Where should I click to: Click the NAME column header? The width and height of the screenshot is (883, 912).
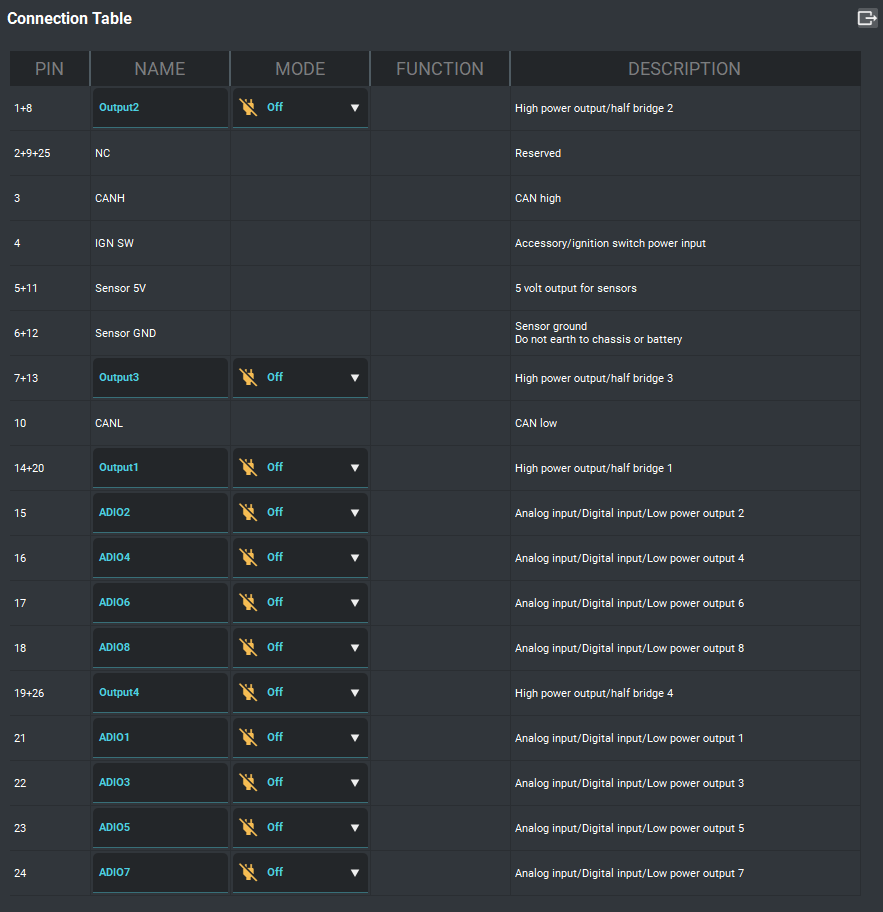tap(160, 69)
